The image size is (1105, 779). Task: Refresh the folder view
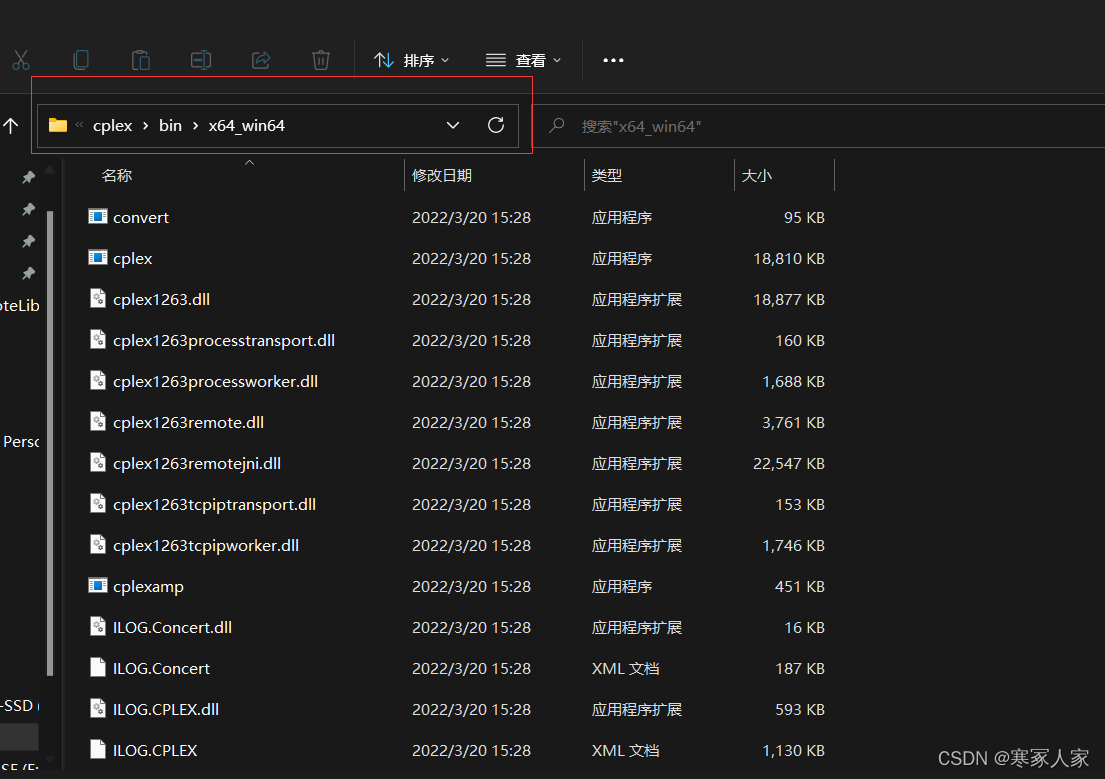(x=496, y=125)
